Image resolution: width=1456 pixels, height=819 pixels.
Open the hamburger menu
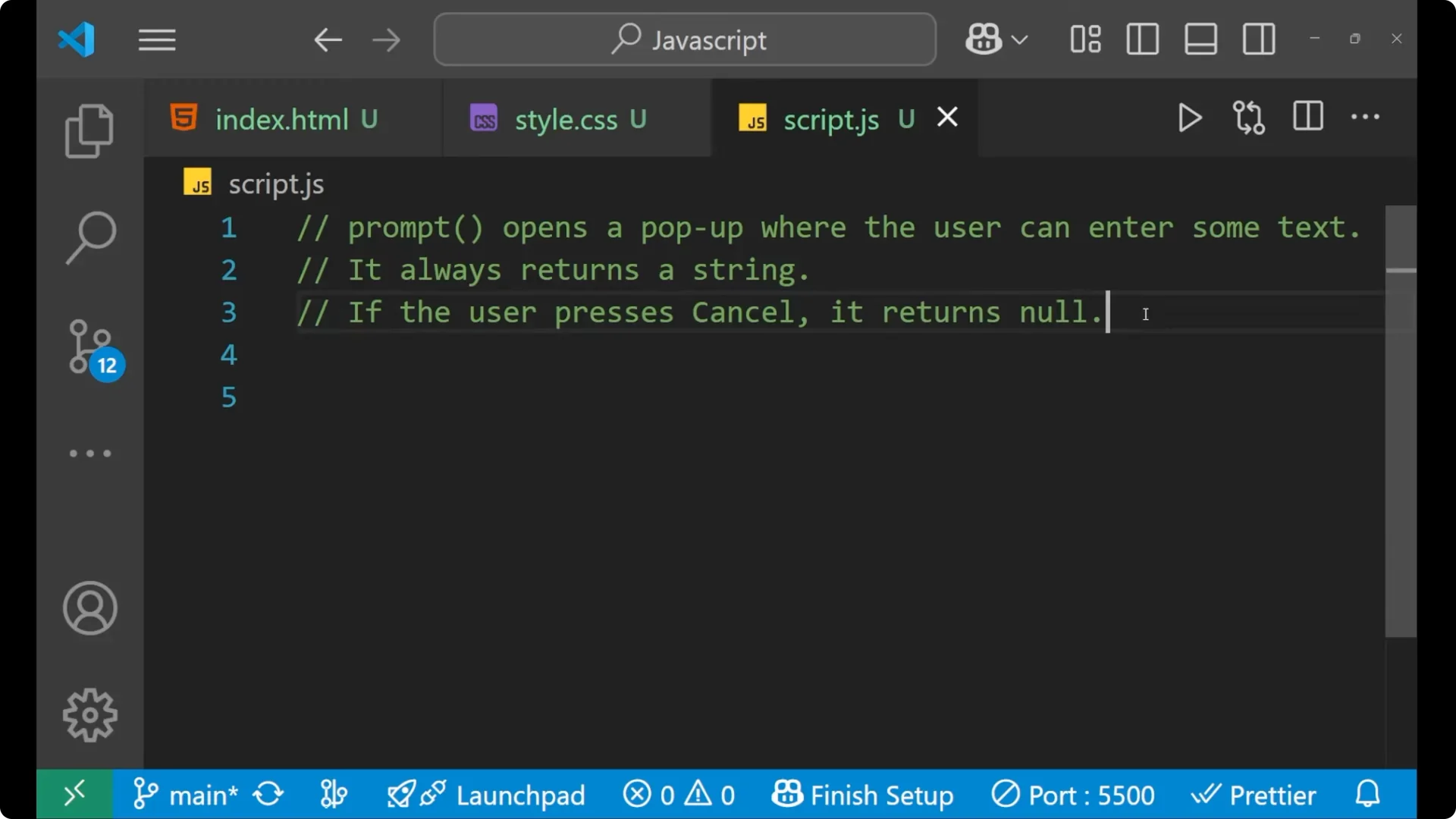(157, 39)
